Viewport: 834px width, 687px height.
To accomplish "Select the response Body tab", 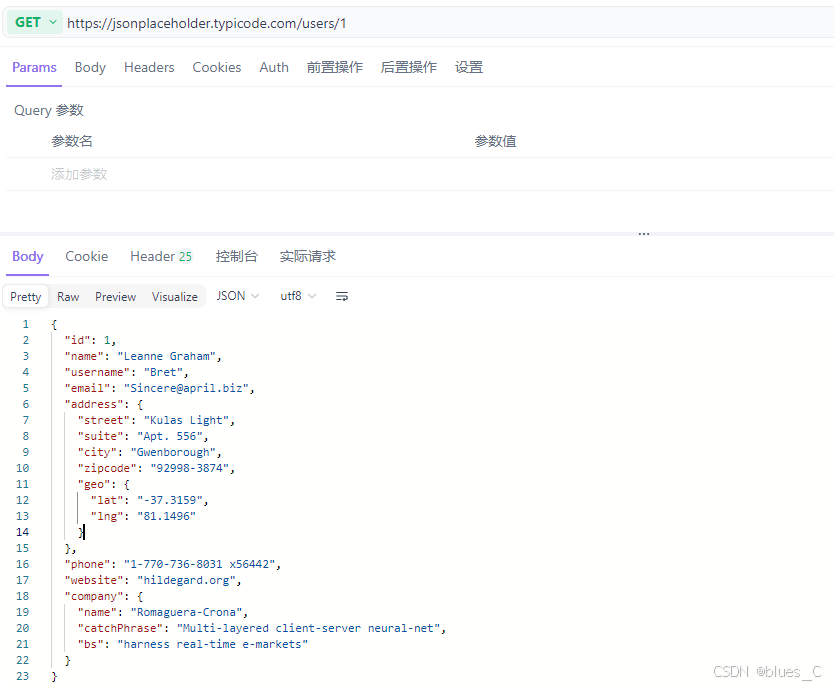I will coord(28,256).
